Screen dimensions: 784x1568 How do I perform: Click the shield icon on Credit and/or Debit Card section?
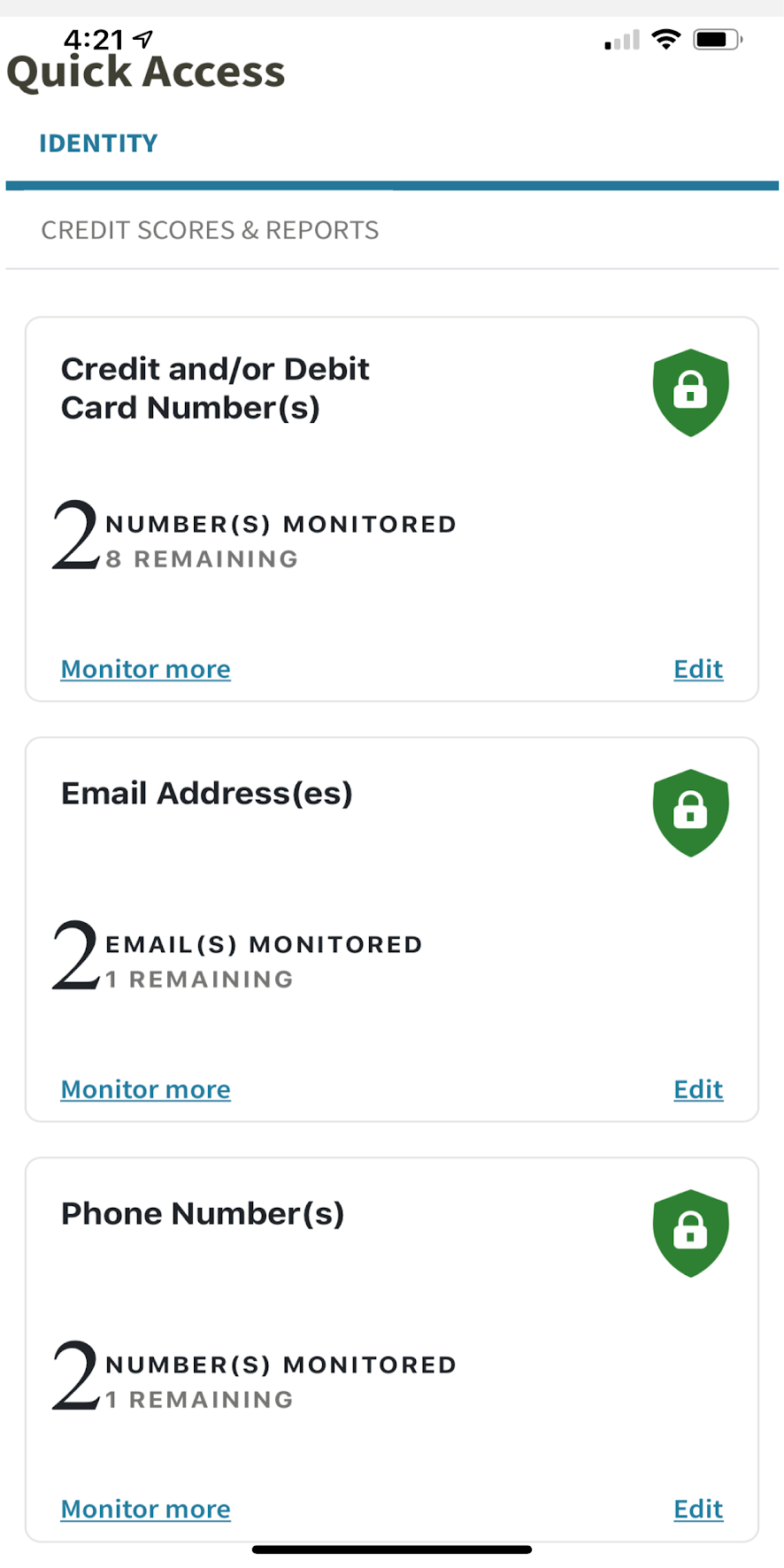(x=690, y=392)
